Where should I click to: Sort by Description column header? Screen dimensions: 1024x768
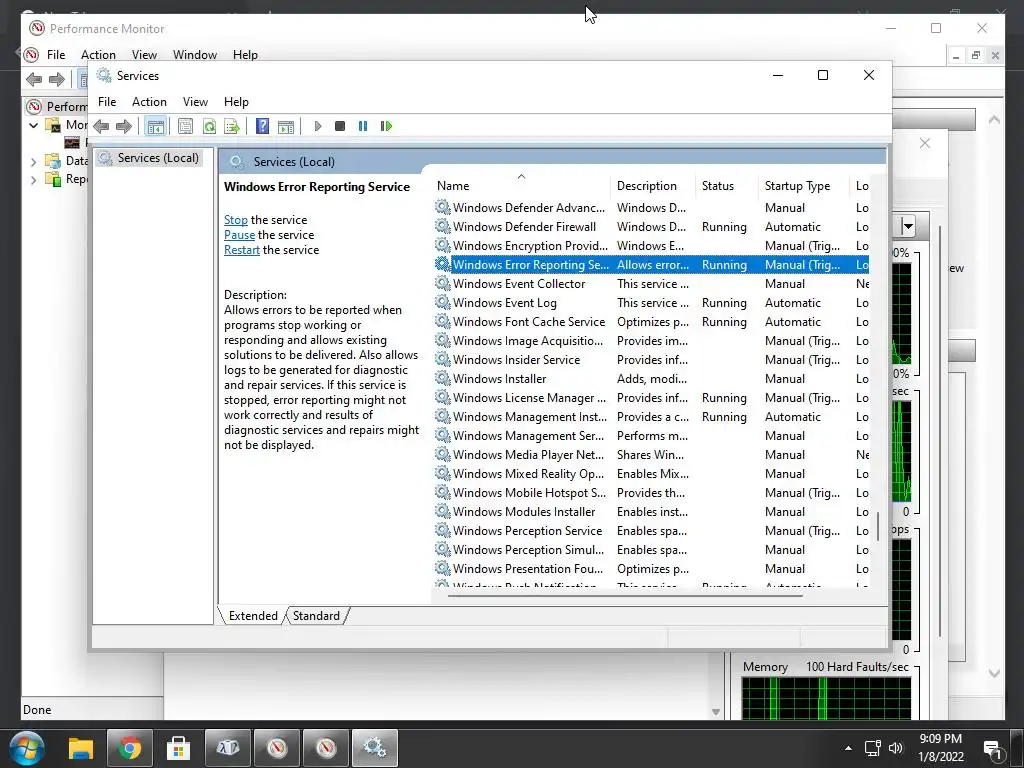click(x=653, y=186)
